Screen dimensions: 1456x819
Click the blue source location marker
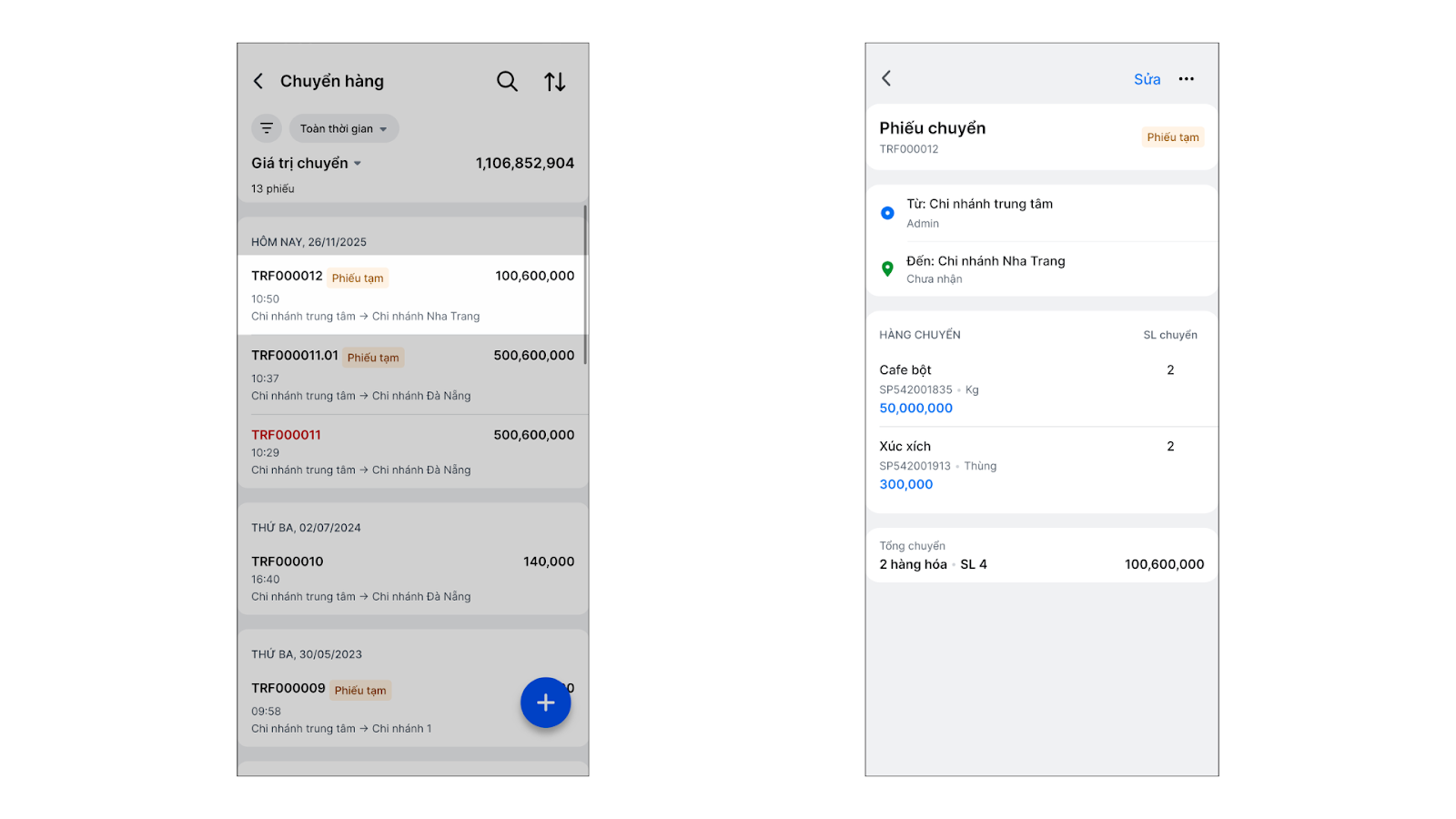[887, 213]
